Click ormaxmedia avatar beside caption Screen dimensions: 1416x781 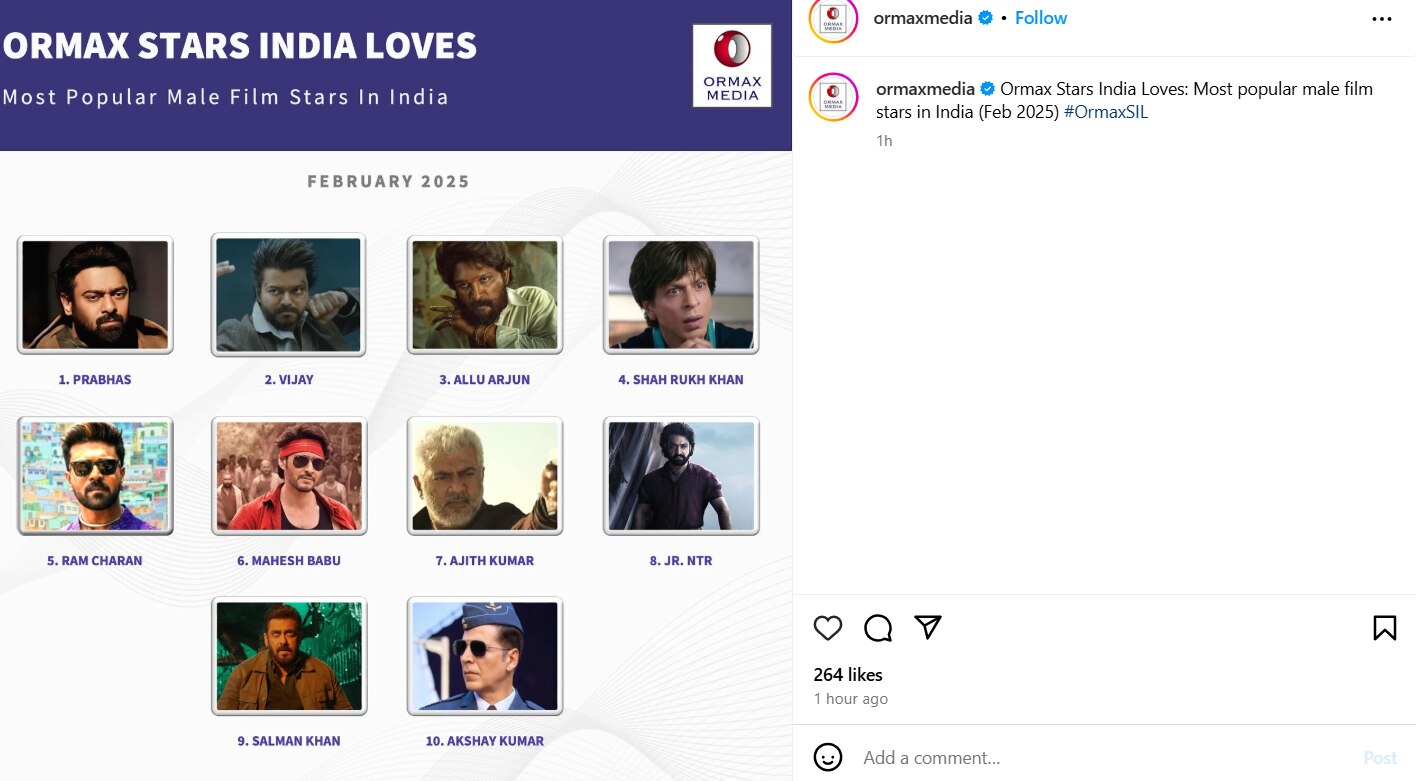coord(833,98)
